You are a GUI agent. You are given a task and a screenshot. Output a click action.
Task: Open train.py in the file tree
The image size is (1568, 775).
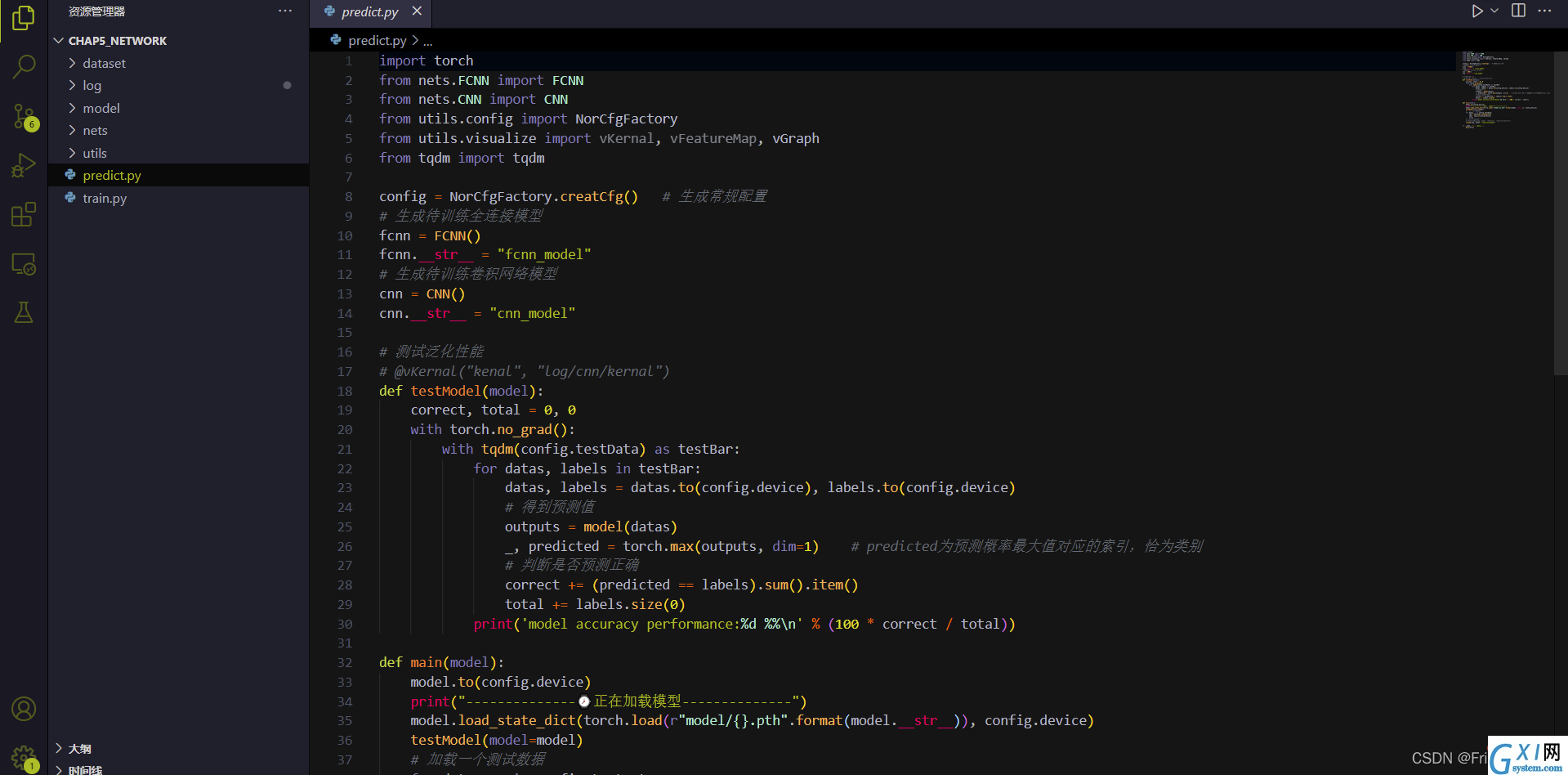tap(179, 198)
